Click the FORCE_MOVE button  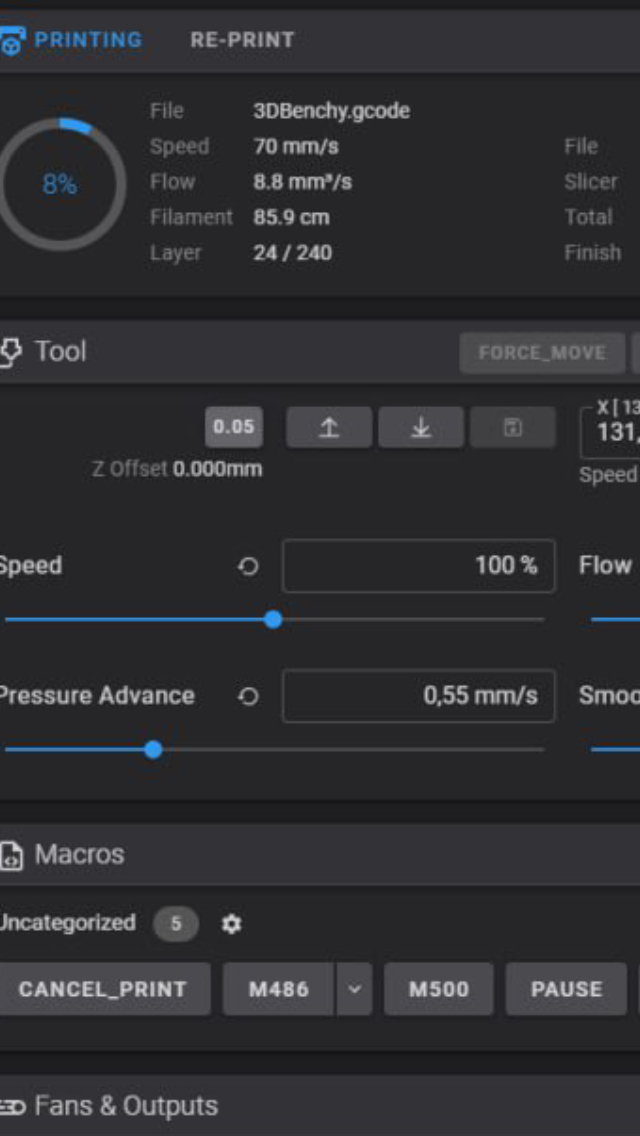542,353
